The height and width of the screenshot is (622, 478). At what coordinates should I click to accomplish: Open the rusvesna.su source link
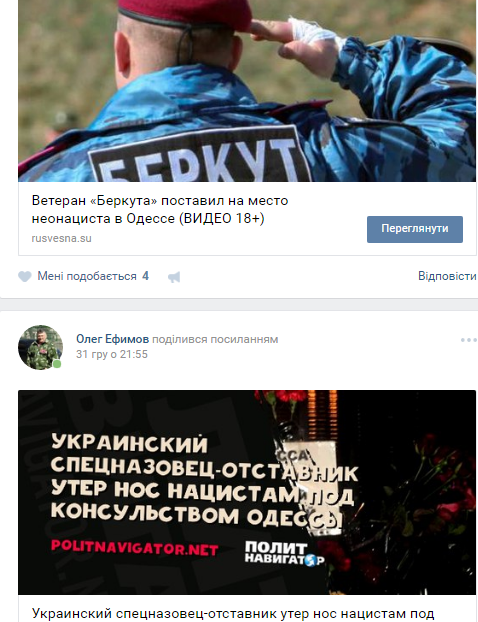(61, 238)
